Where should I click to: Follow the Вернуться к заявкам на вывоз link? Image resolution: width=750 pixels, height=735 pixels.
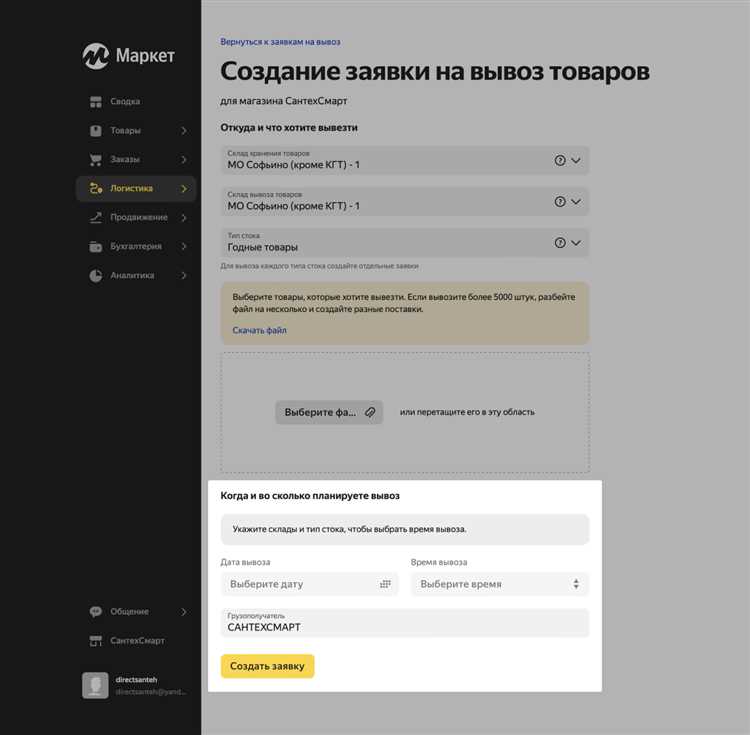(x=280, y=42)
